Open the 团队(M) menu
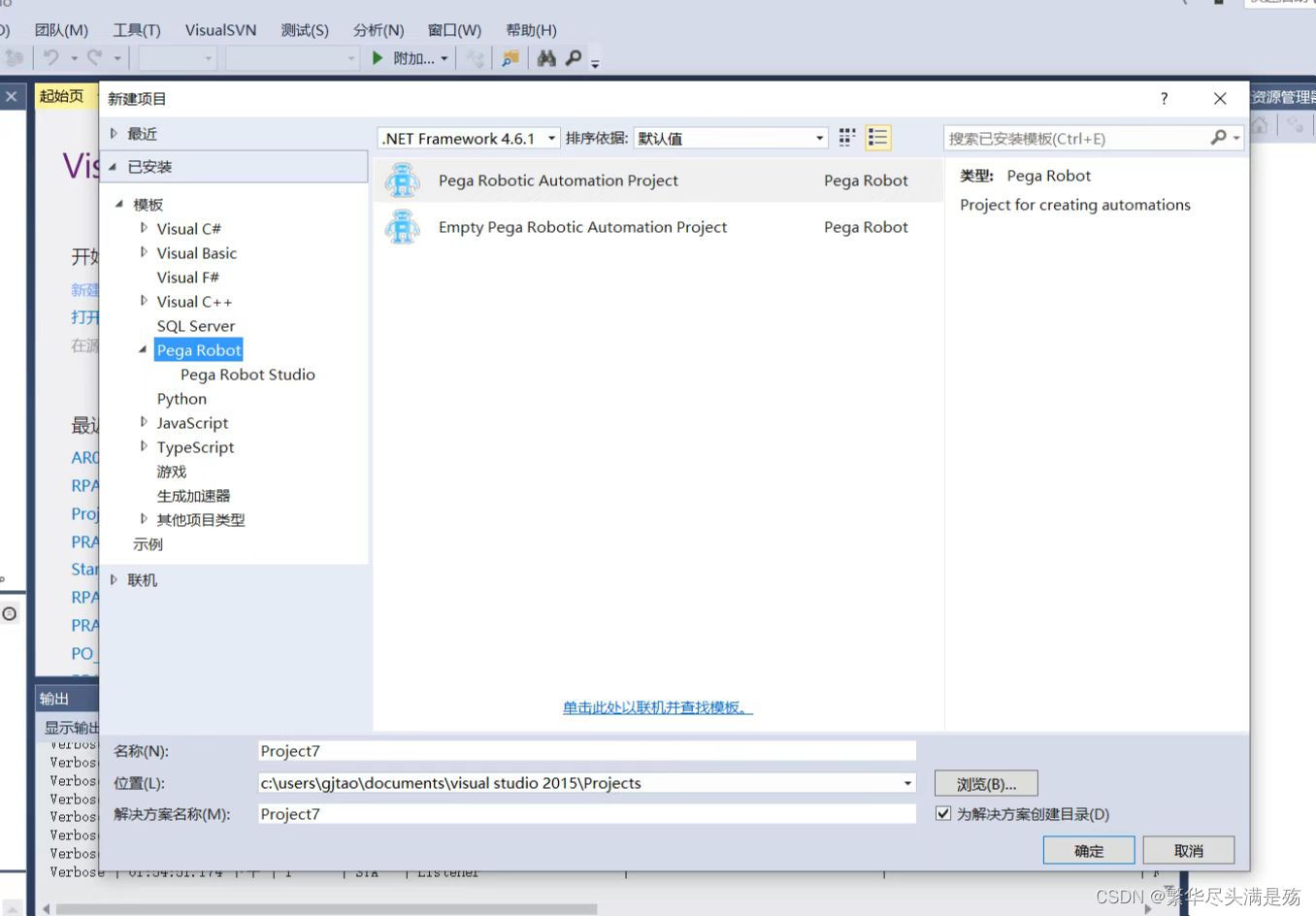The height and width of the screenshot is (916, 1316). [x=61, y=30]
